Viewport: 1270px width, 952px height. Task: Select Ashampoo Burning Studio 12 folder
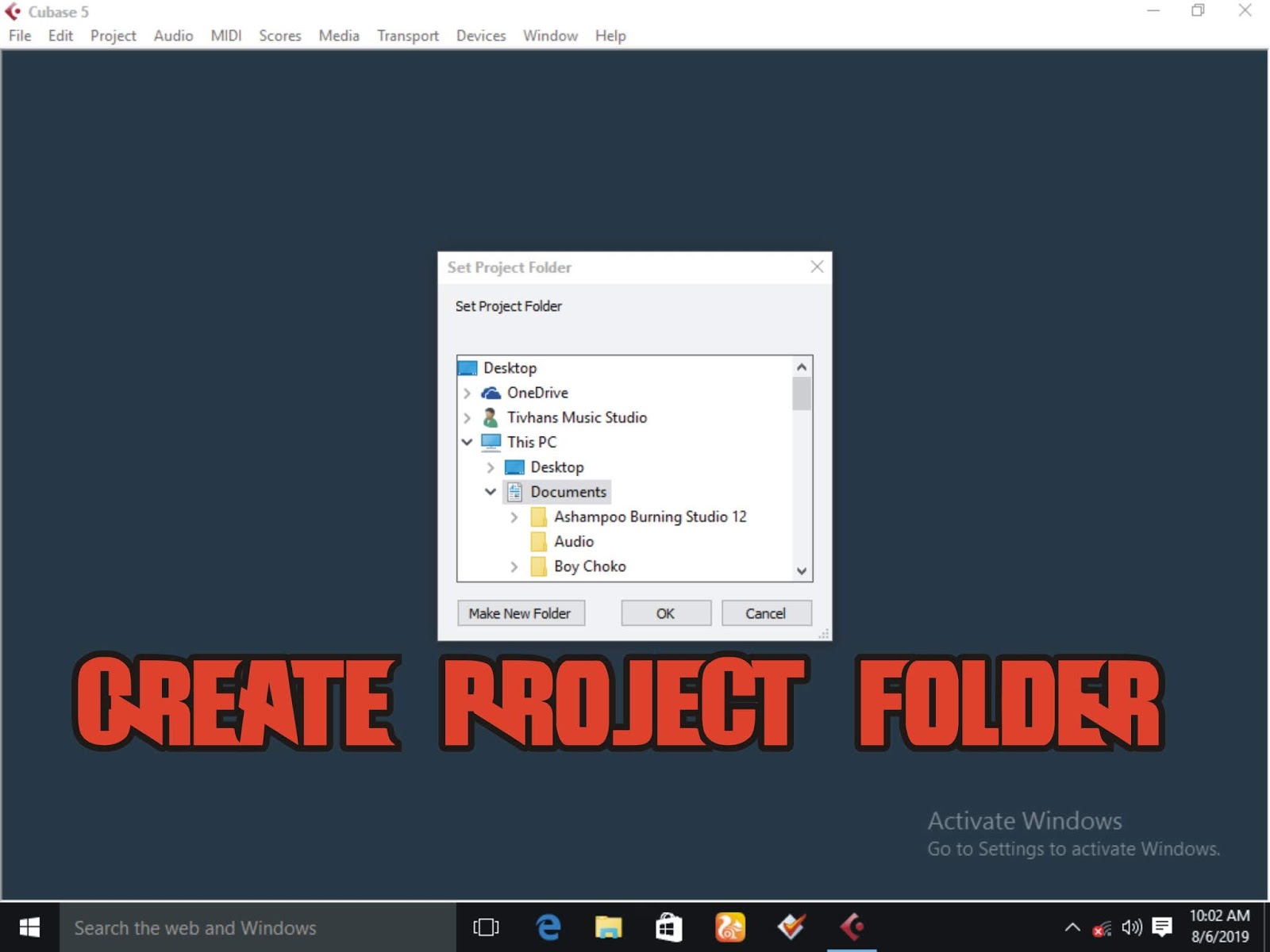[650, 516]
